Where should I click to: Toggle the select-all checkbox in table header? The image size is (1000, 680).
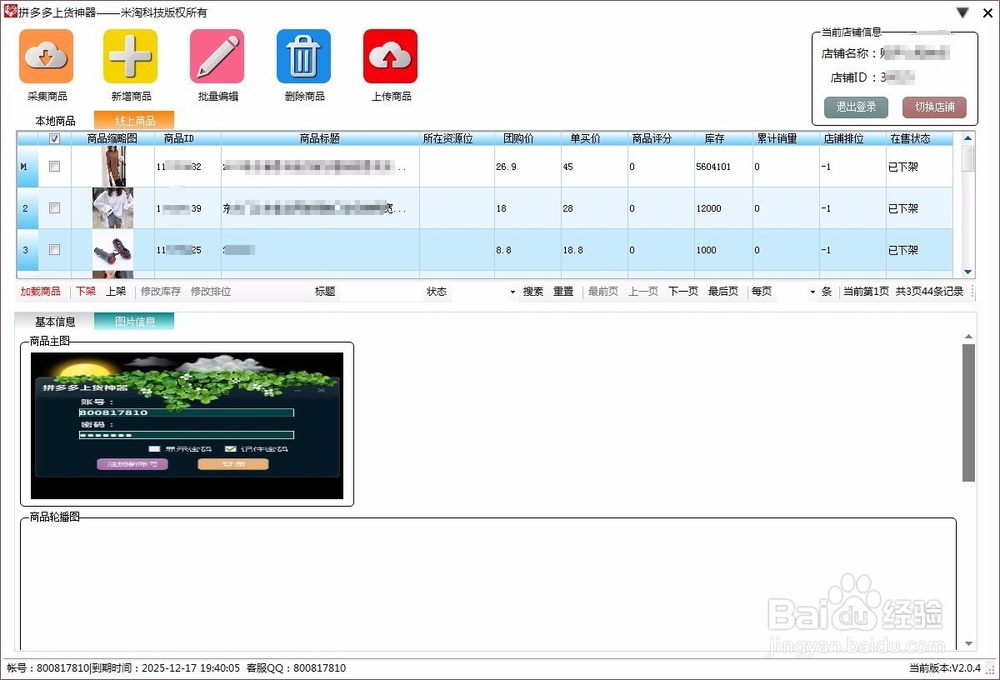pos(54,138)
